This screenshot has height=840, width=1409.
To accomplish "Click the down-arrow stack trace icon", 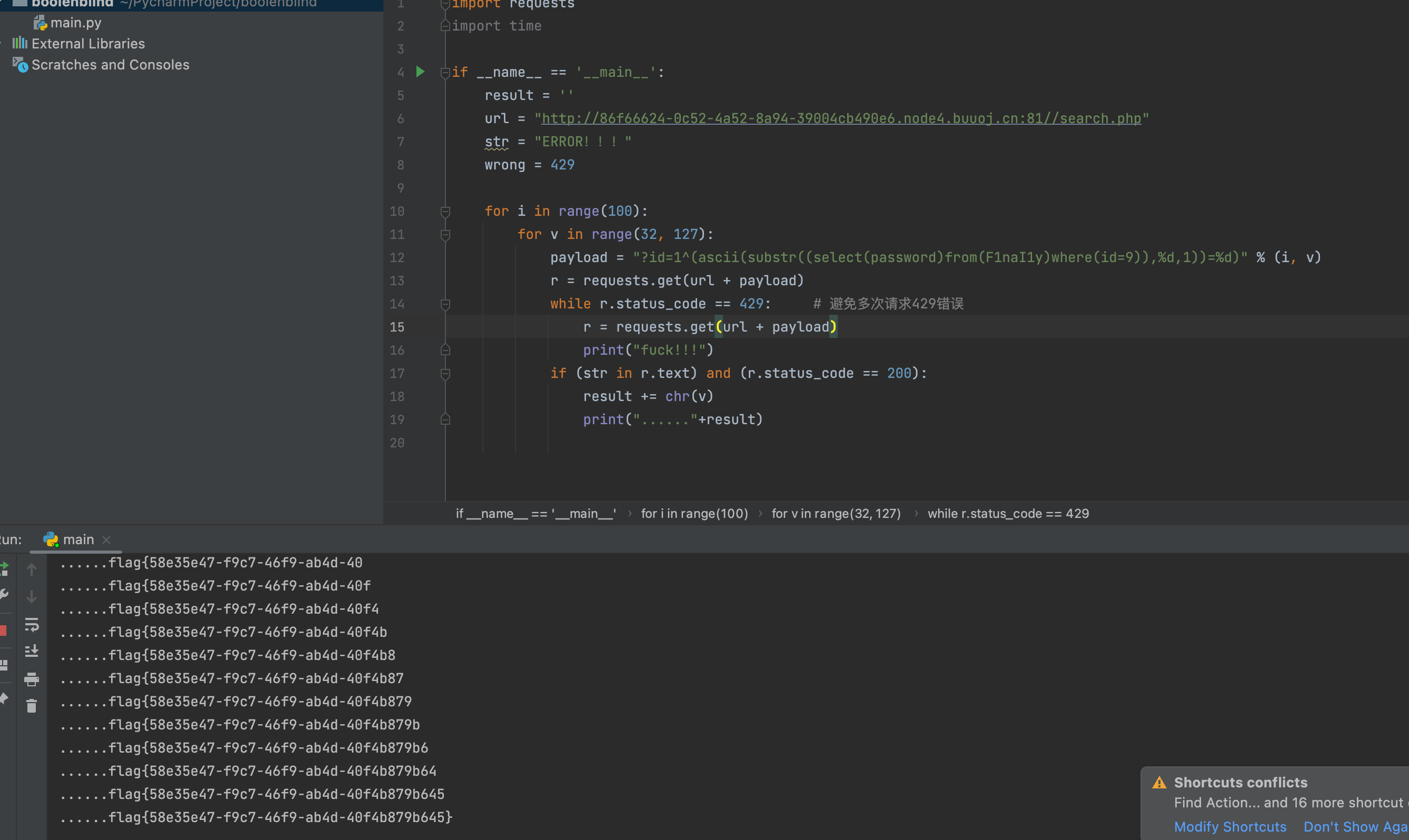I will [32, 597].
